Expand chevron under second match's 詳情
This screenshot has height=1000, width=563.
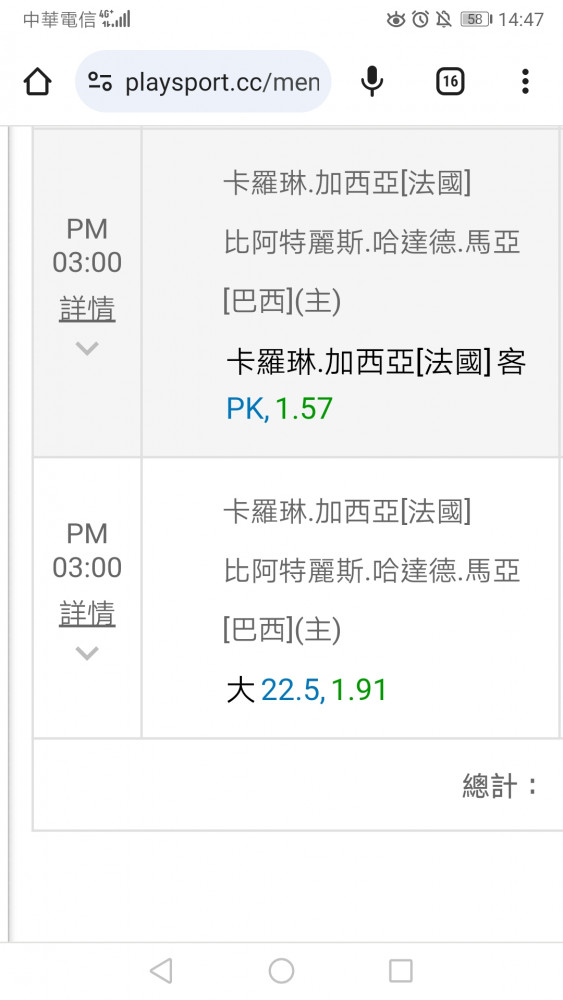87,653
